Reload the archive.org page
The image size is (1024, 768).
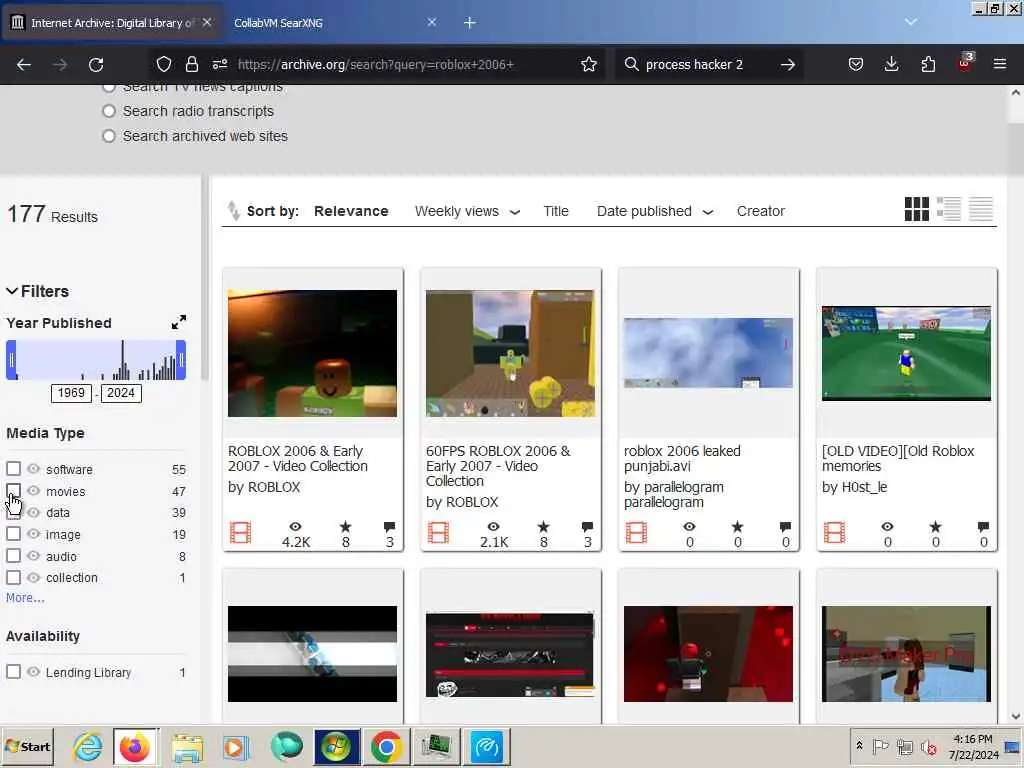click(x=96, y=64)
